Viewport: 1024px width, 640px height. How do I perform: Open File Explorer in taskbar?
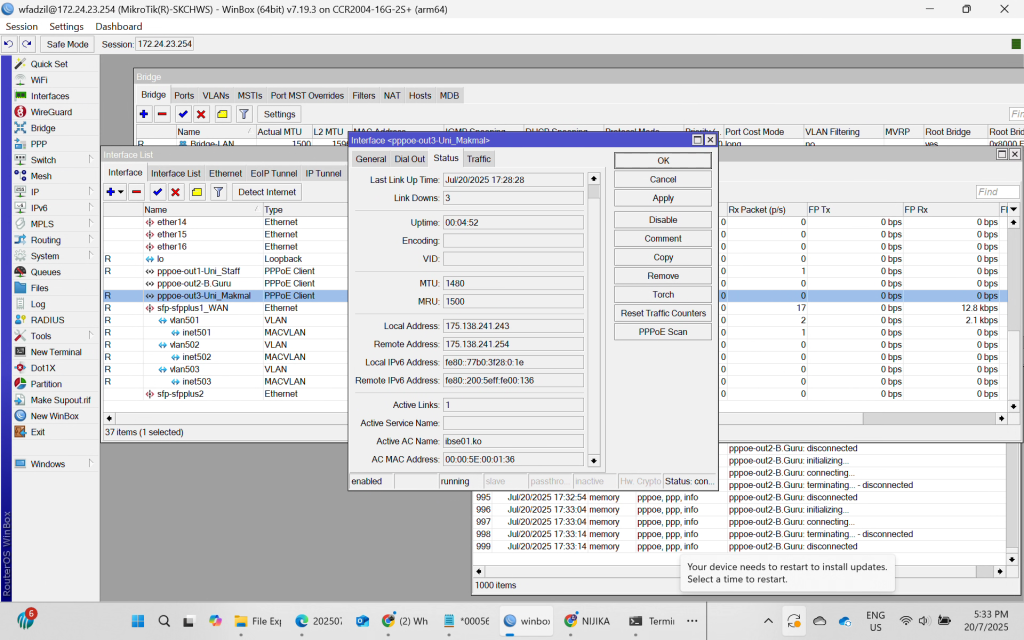(x=258, y=621)
